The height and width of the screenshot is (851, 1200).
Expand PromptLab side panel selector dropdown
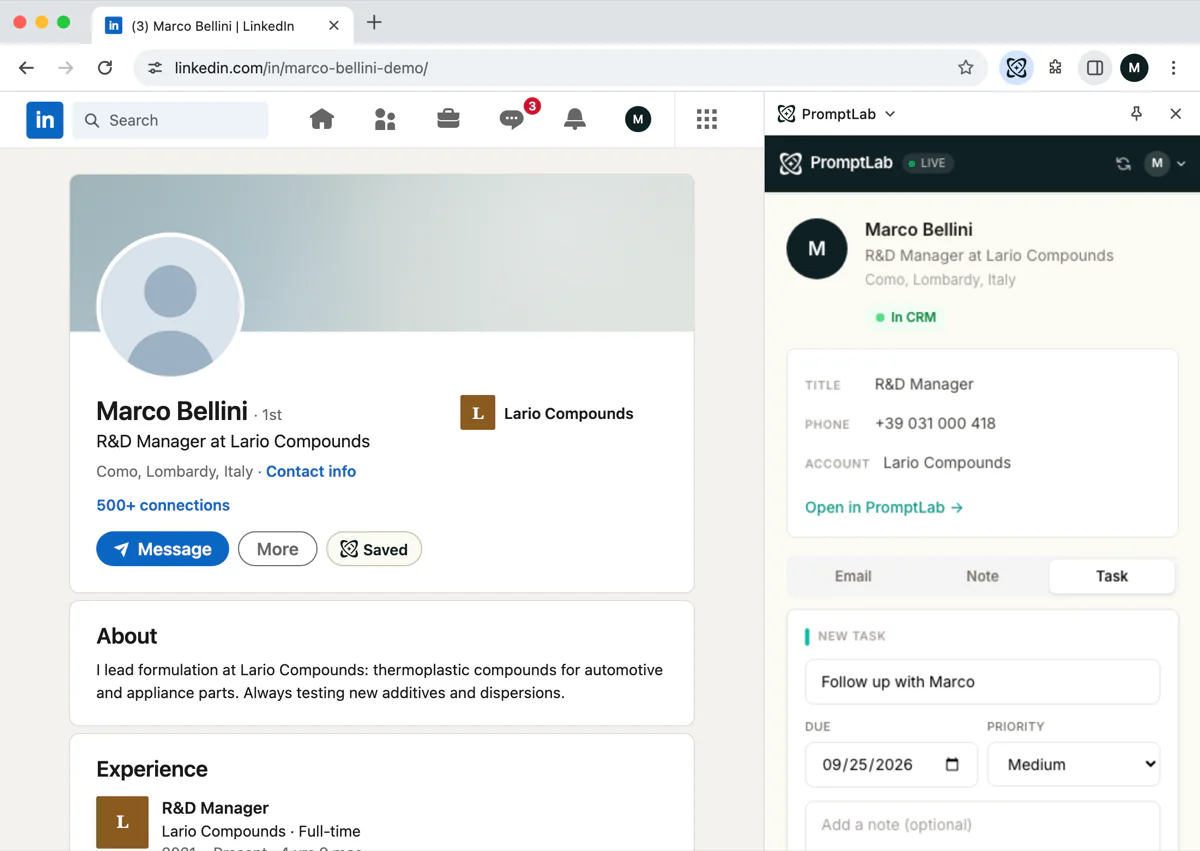tap(890, 114)
